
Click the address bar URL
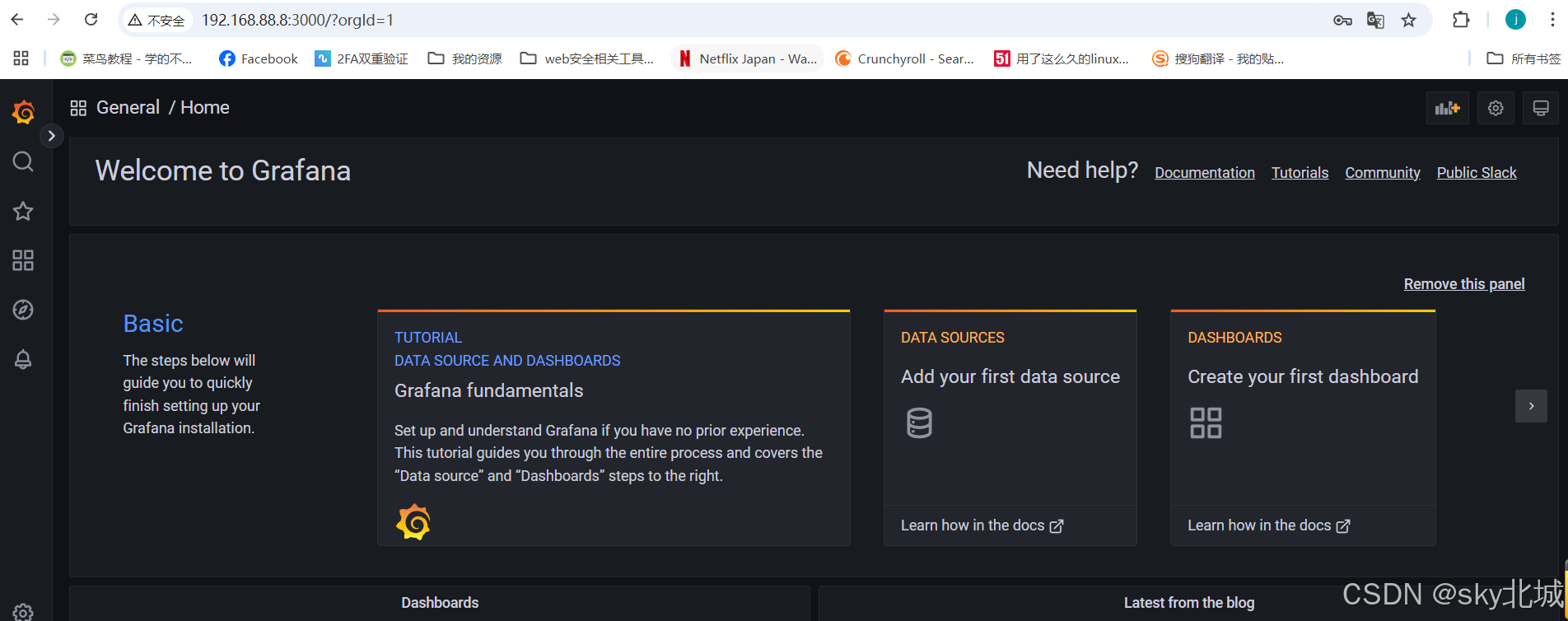[x=298, y=20]
